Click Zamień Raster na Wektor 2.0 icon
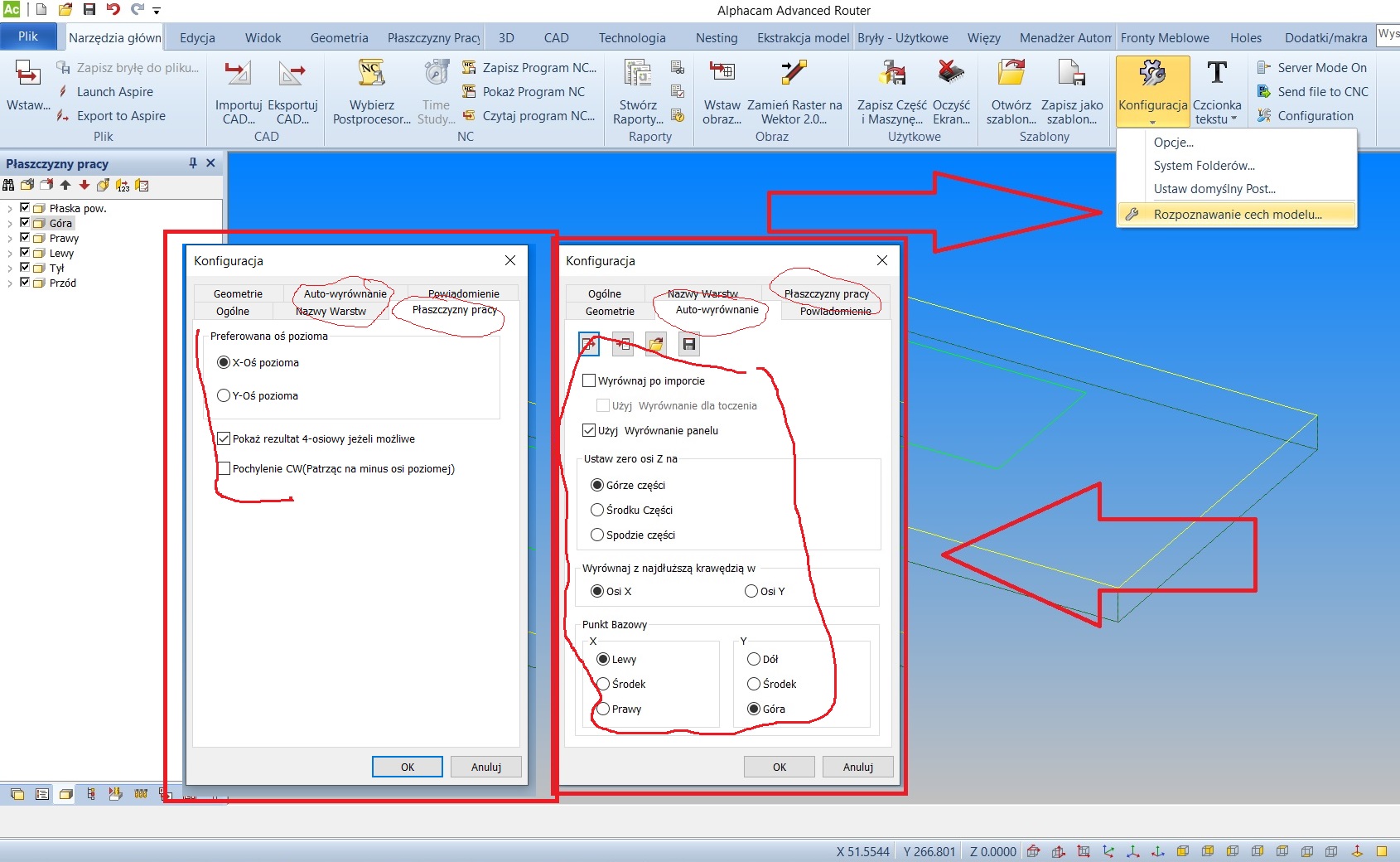 pyautogui.click(x=794, y=73)
